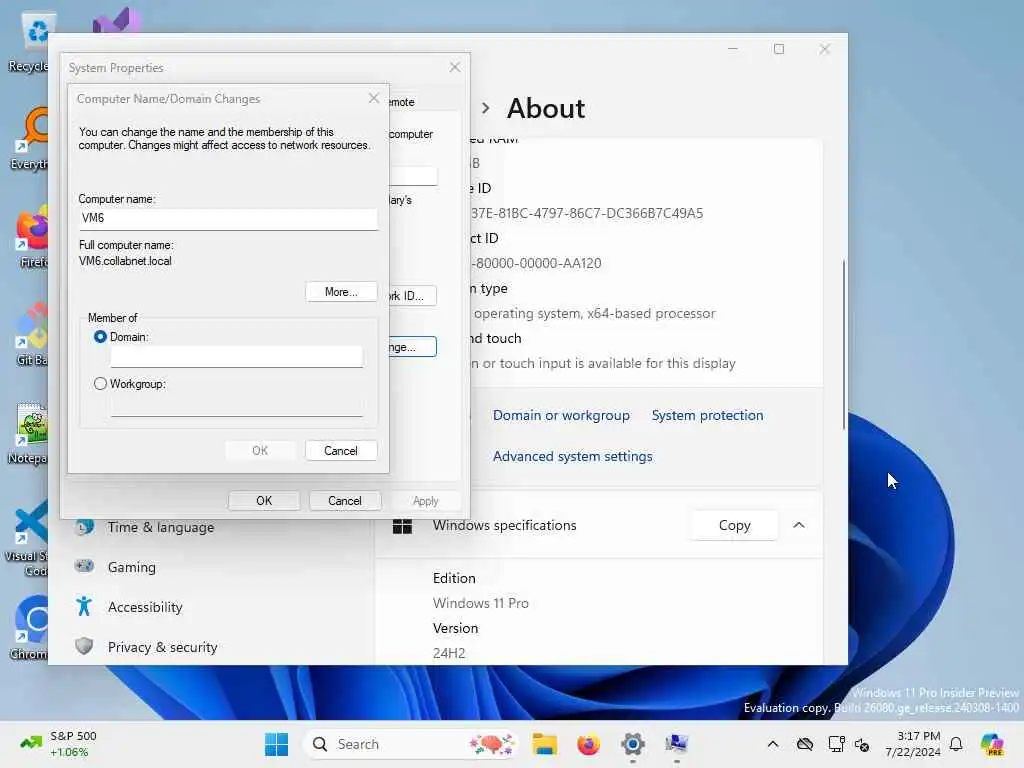Click the volume muted tray icon
Screen dimensions: 1024x768
coord(862,744)
